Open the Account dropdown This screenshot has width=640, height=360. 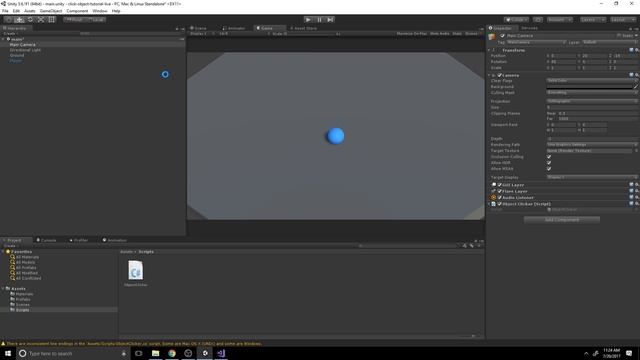click(x=560, y=20)
